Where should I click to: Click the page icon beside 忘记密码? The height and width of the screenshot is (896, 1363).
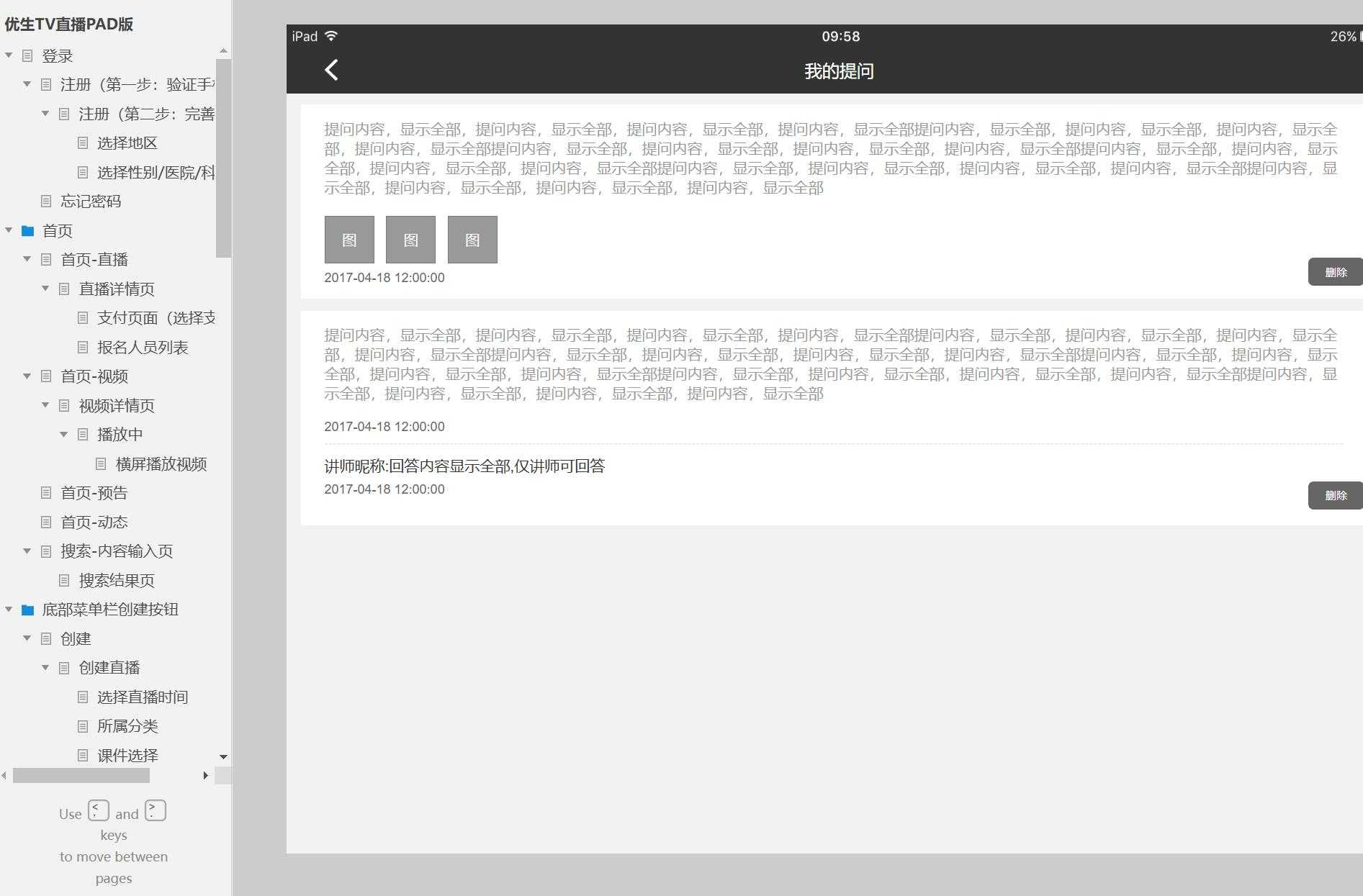coord(46,201)
